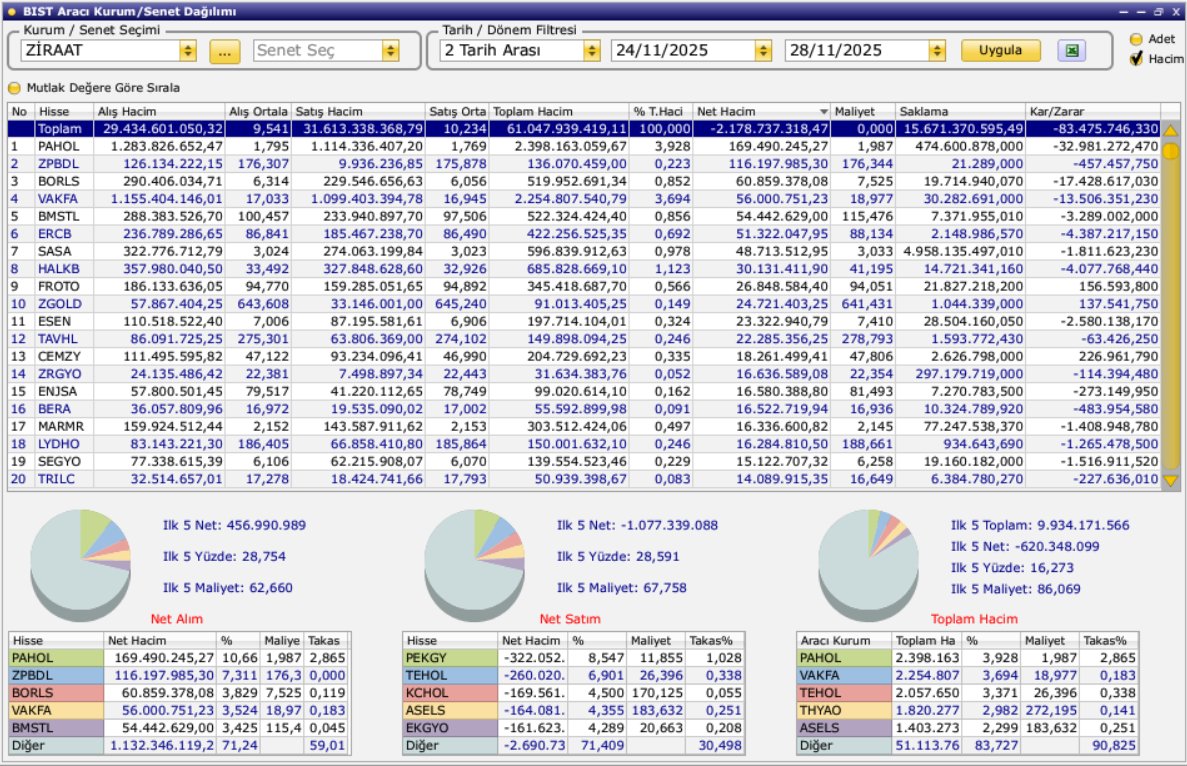Select the BORLS row in main table

(584, 181)
